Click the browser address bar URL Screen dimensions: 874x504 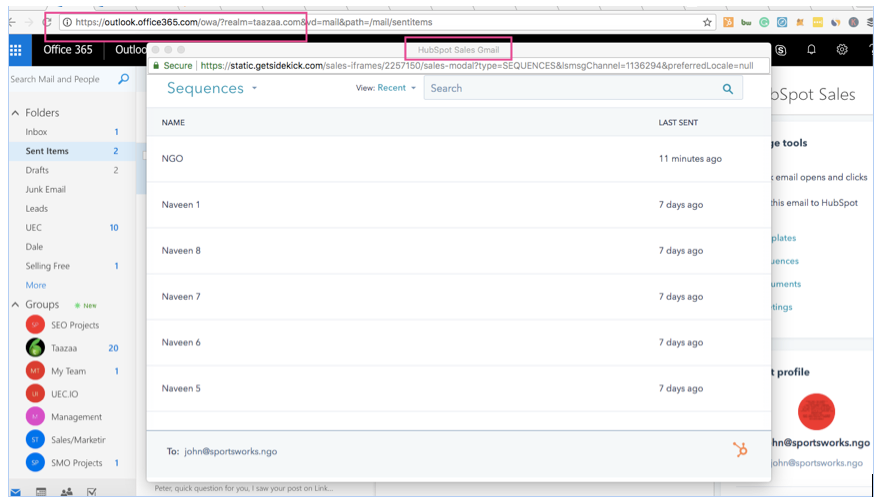click(x=254, y=22)
